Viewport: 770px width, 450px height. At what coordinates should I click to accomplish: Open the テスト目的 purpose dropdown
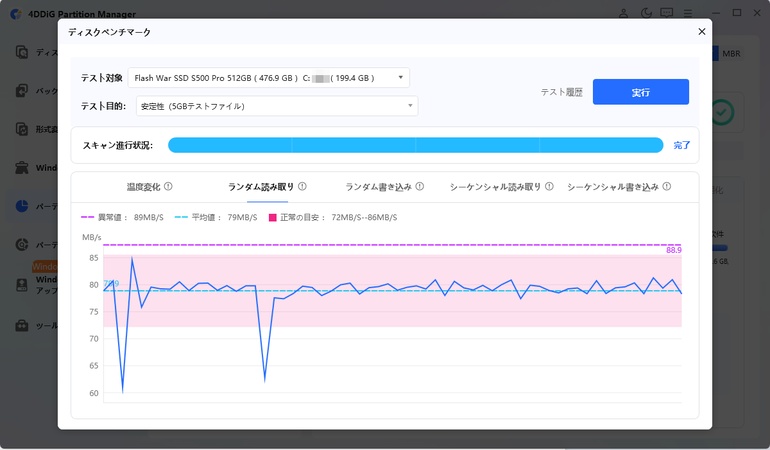277,106
